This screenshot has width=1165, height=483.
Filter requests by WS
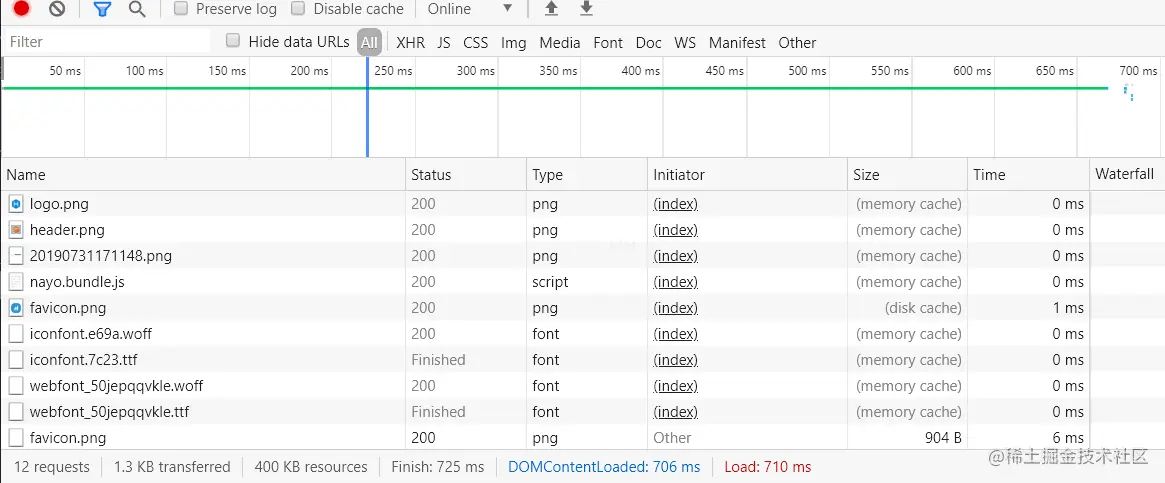click(685, 42)
